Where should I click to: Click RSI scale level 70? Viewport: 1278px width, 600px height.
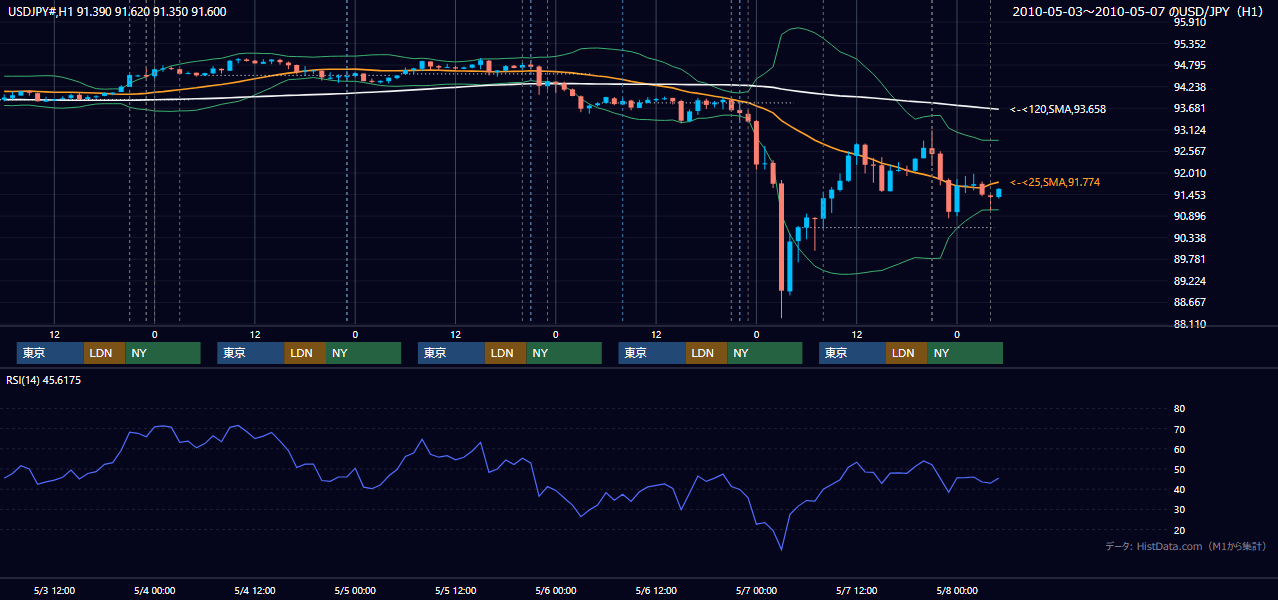(1180, 429)
